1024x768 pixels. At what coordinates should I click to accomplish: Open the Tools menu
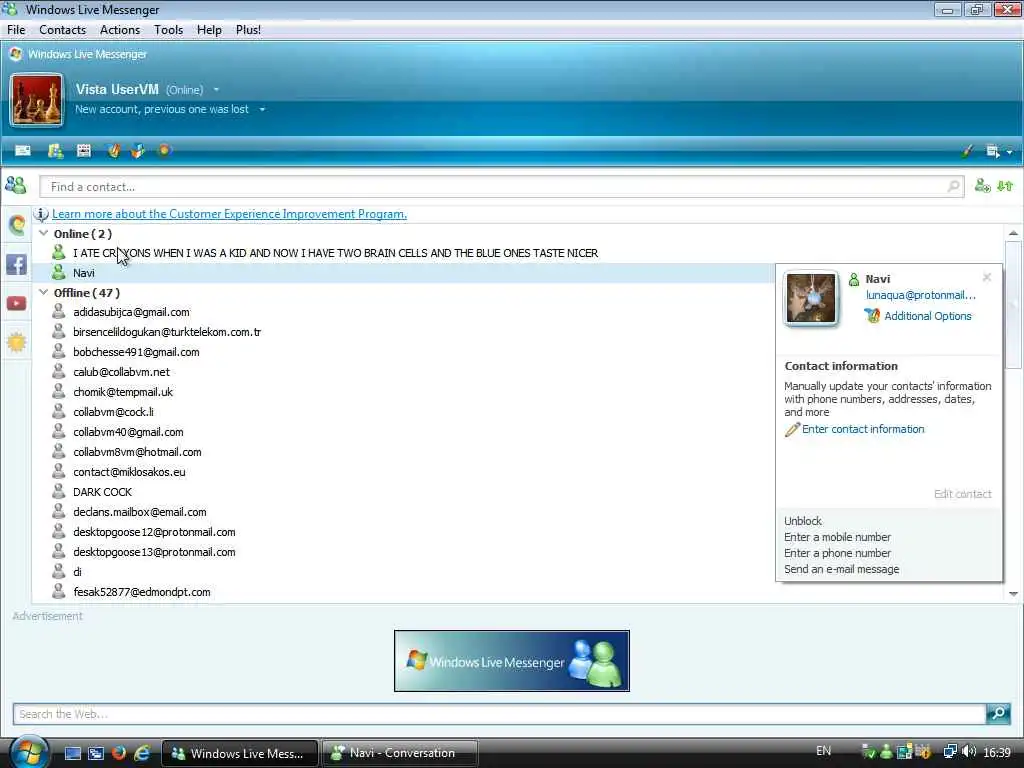pos(168,29)
